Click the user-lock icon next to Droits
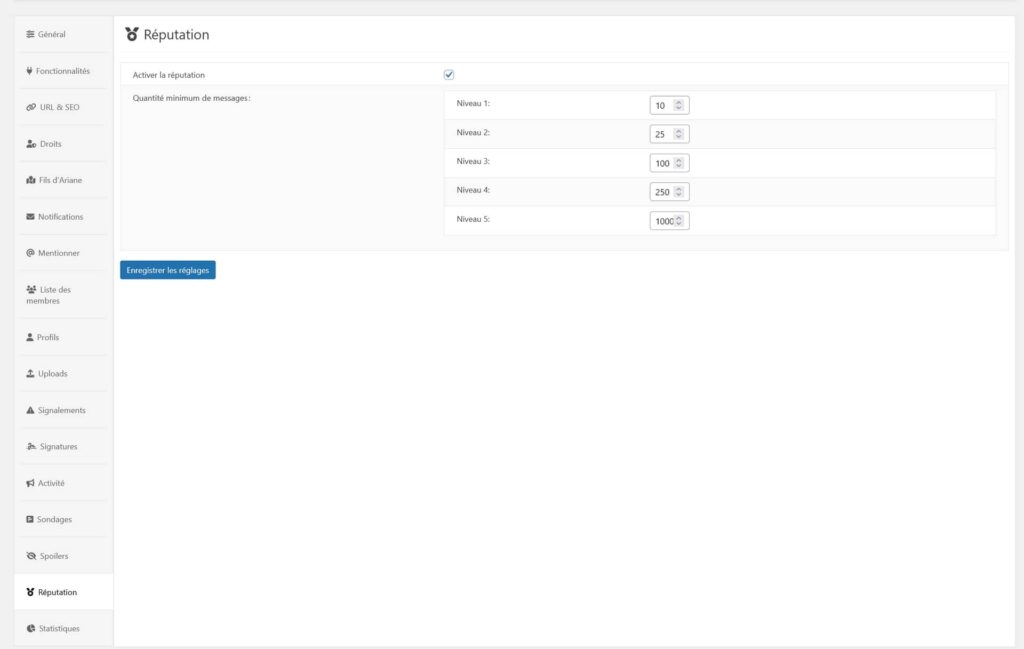 pyautogui.click(x=31, y=144)
